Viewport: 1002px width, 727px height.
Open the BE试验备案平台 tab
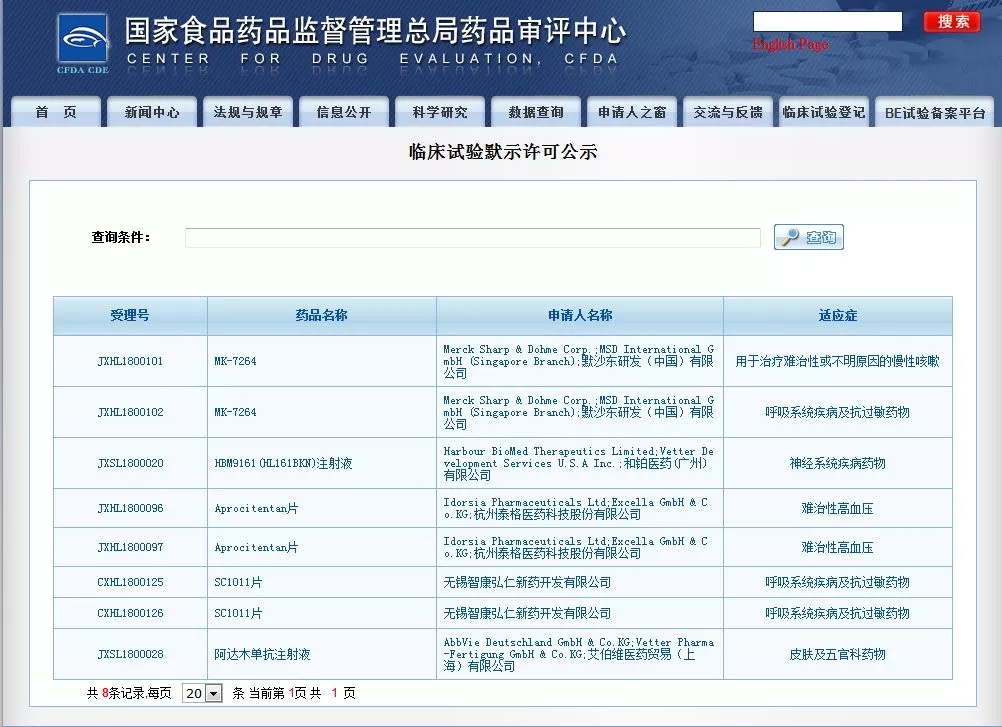[x=935, y=113]
